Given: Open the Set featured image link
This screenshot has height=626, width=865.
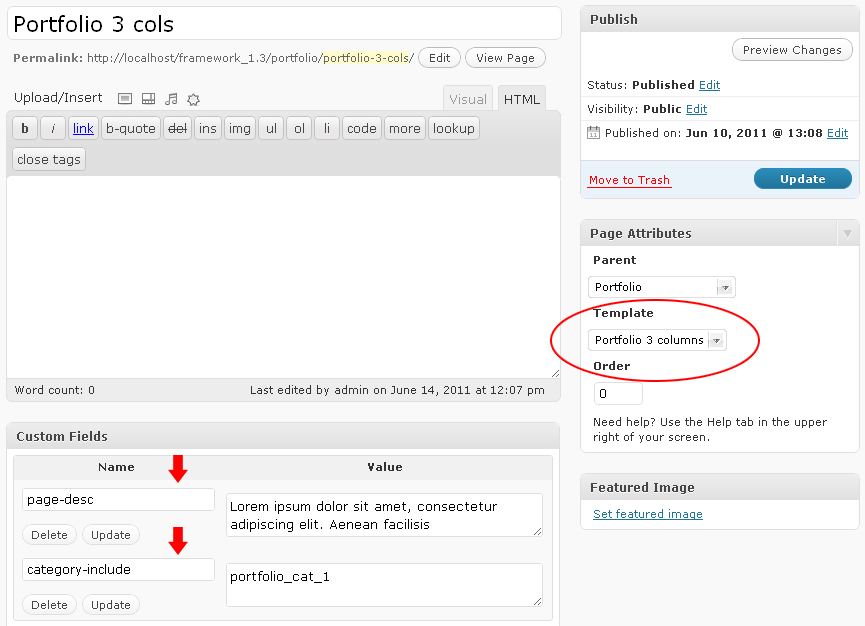Looking at the screenshot, I should [647, 514].
